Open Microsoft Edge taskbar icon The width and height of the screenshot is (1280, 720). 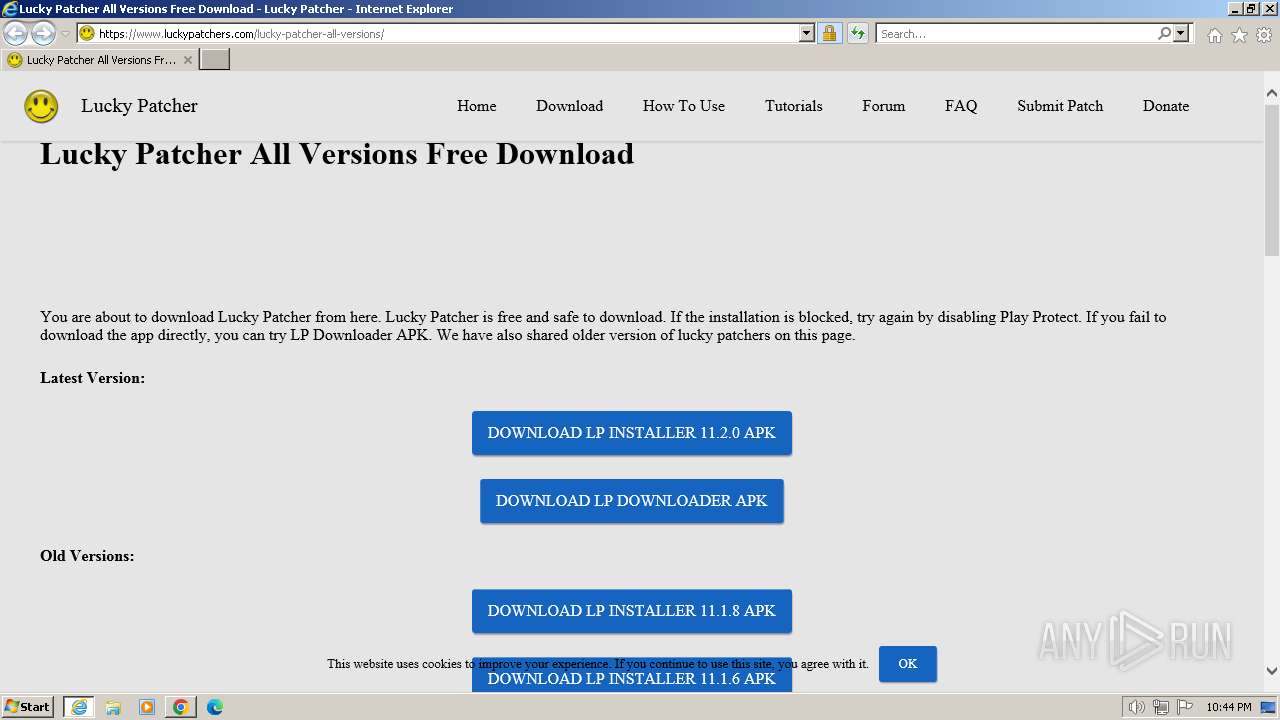pos(215,707)
